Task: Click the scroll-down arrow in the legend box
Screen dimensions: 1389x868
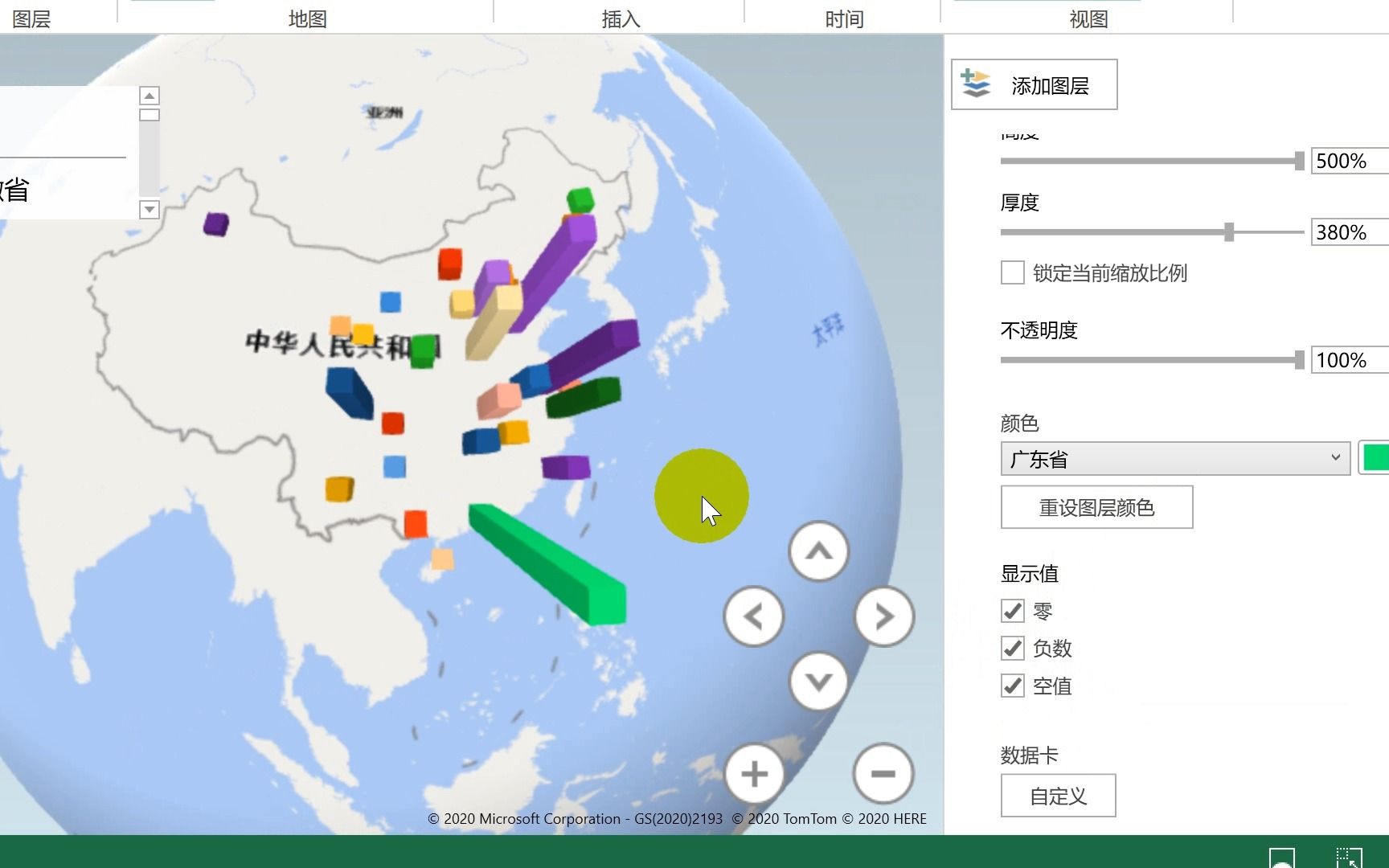Action: (x=150, y=210)
